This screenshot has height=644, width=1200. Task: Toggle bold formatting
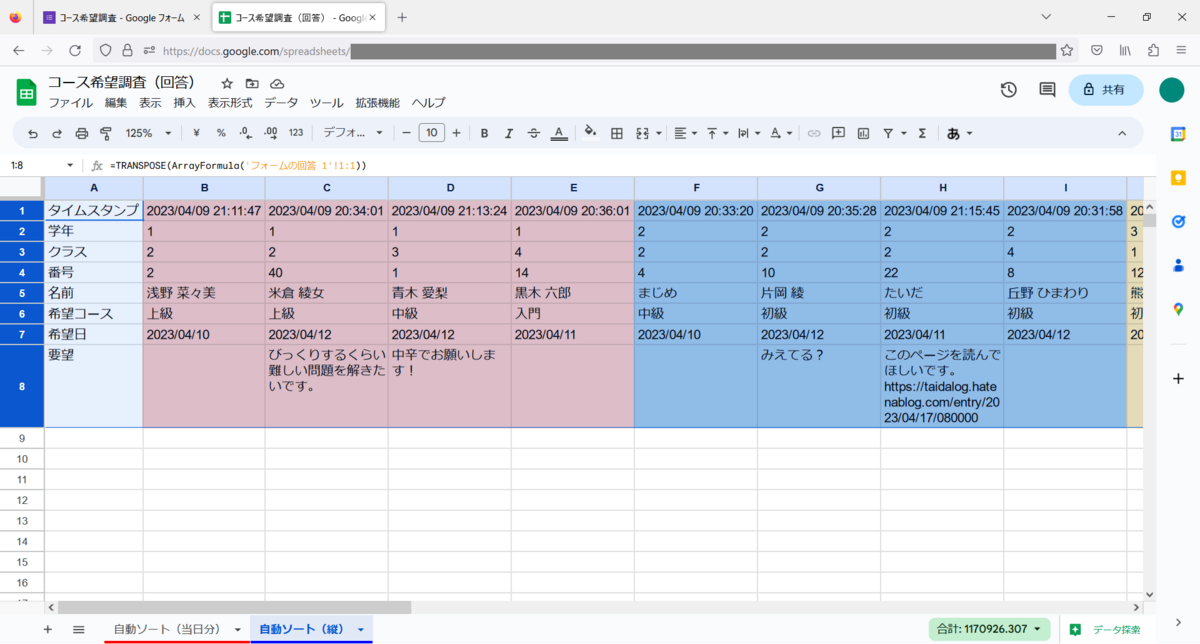[484, 133]
